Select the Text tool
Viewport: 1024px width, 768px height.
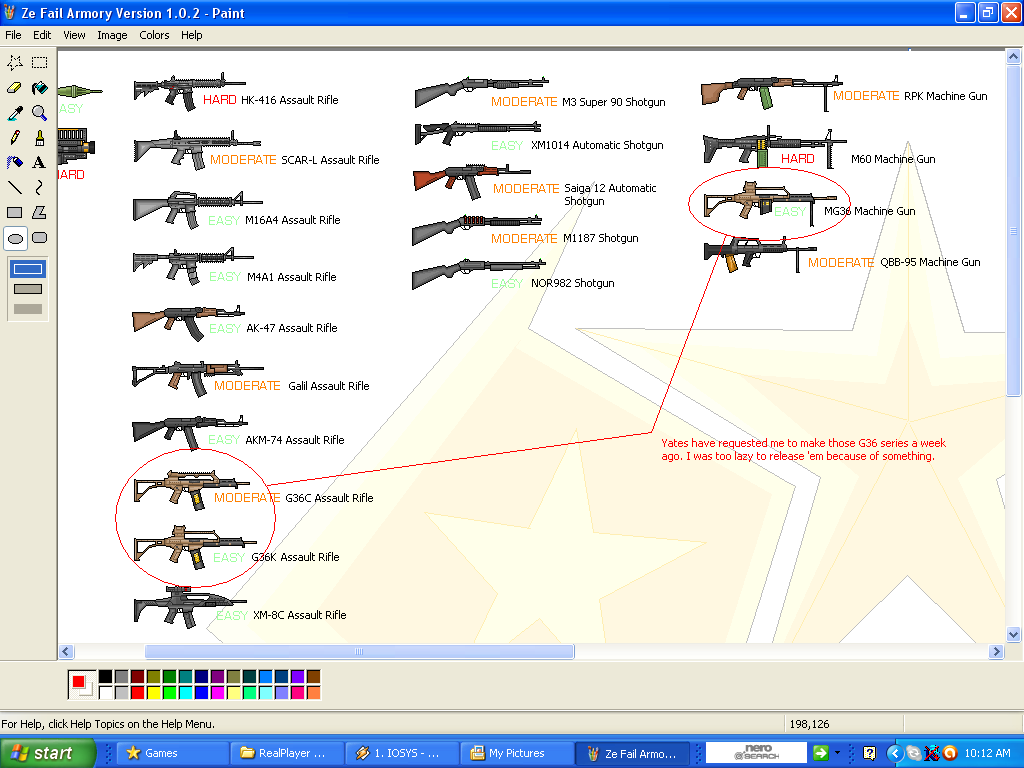pyautogui.click(x=40, y=163)
